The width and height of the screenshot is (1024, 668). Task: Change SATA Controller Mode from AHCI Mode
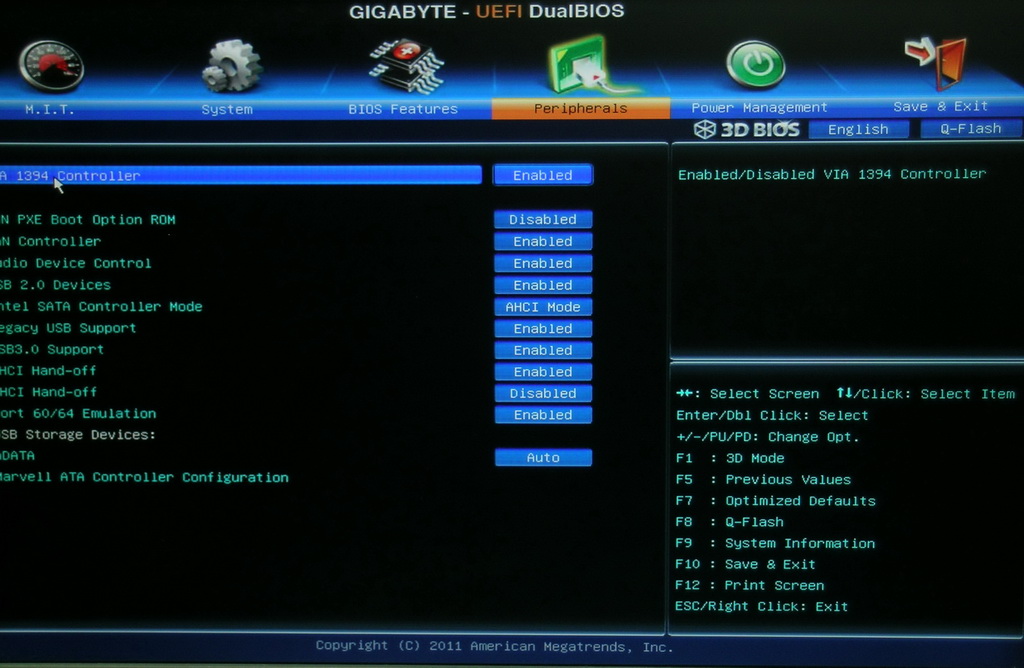(x=543, y=307)
